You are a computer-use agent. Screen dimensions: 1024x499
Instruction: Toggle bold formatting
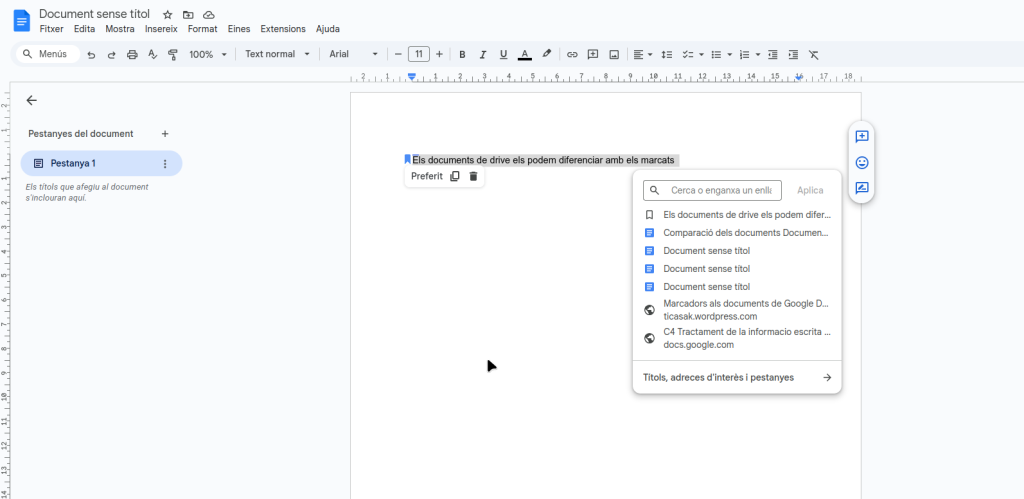click(462, 54)
